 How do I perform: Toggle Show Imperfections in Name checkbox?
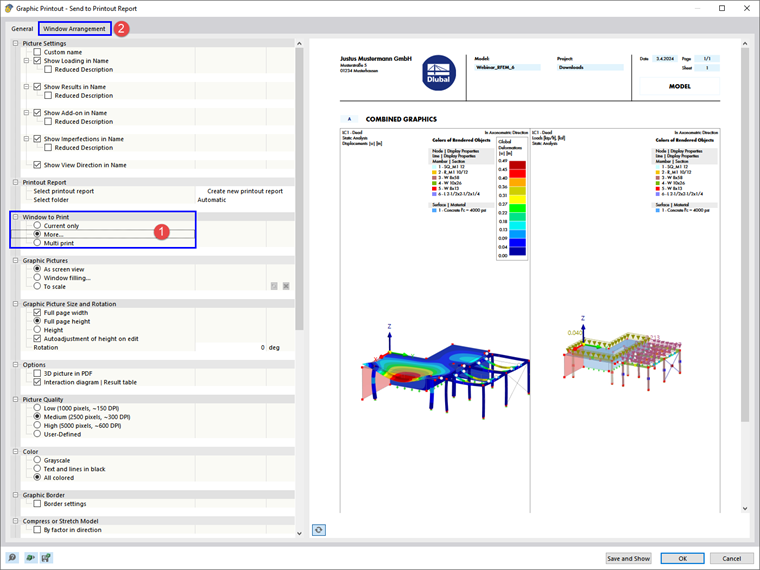37,139
